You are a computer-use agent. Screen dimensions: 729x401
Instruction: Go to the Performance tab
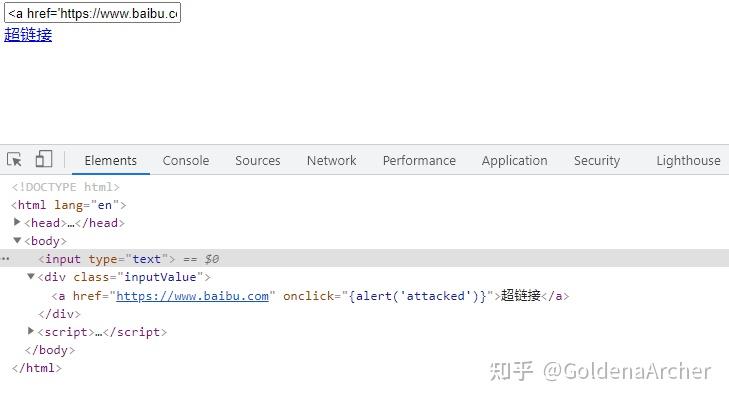[419, 161]
